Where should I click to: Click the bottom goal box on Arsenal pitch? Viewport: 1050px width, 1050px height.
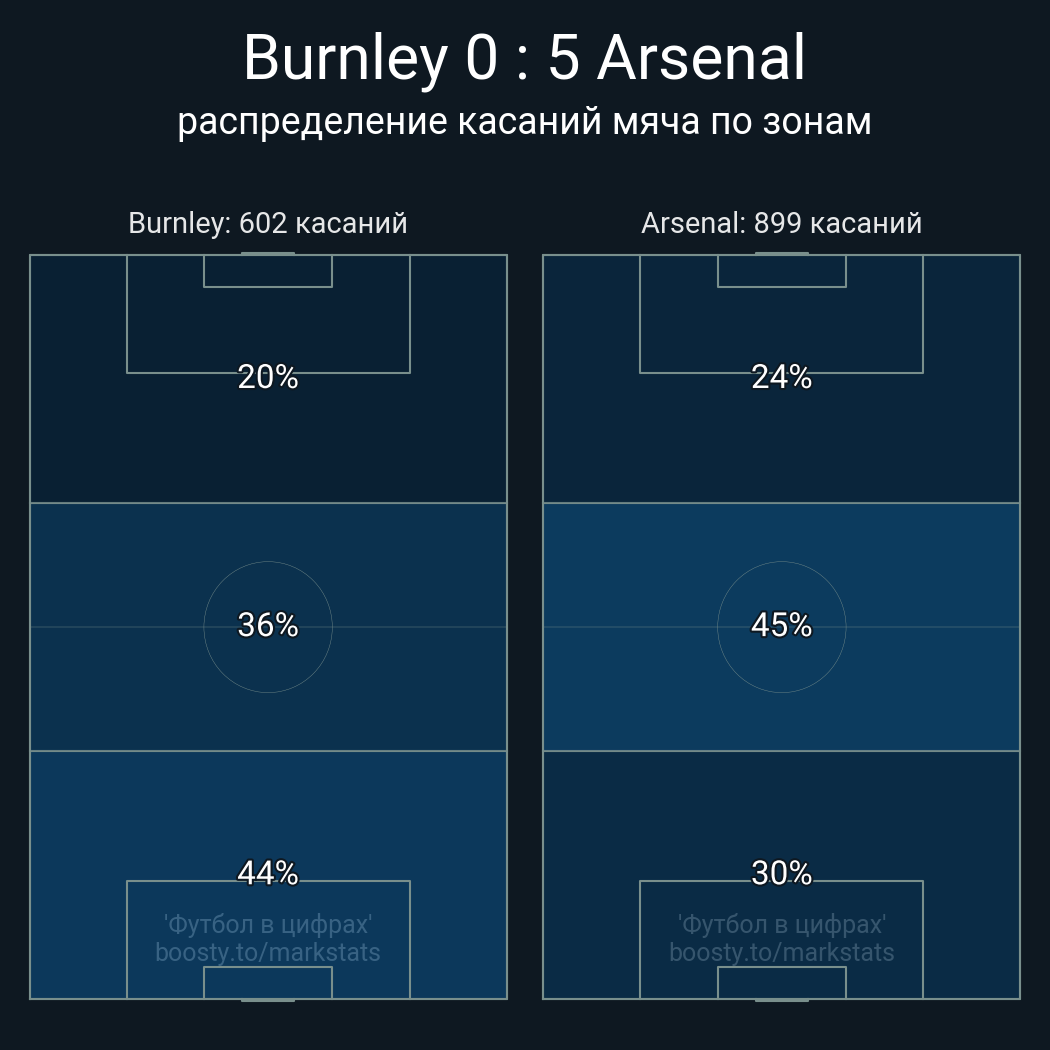pyautogui.click(x=781, y=983)
